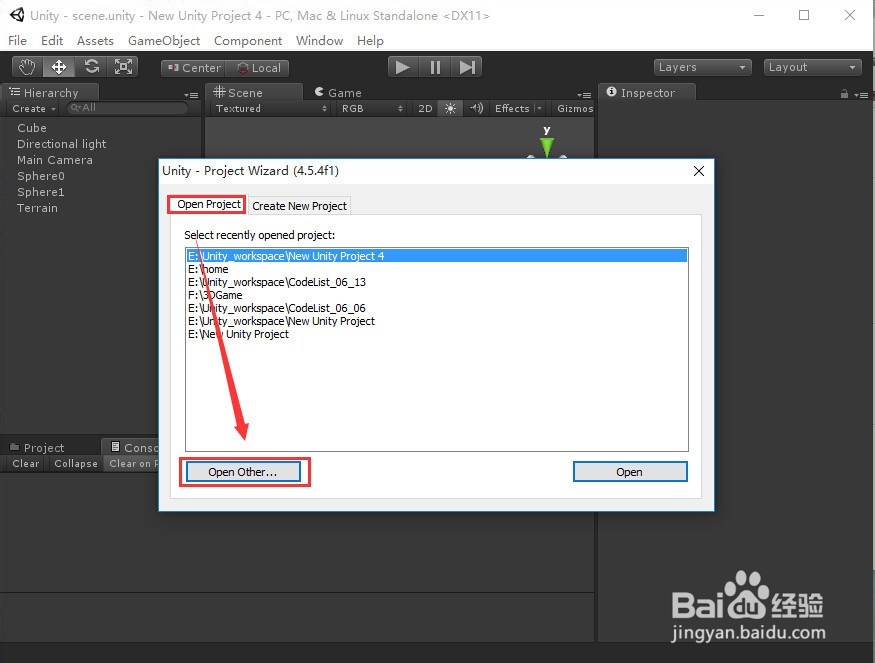Select E:\Unity_workspace\New Unity Project 4 entry

coord(436,256)
